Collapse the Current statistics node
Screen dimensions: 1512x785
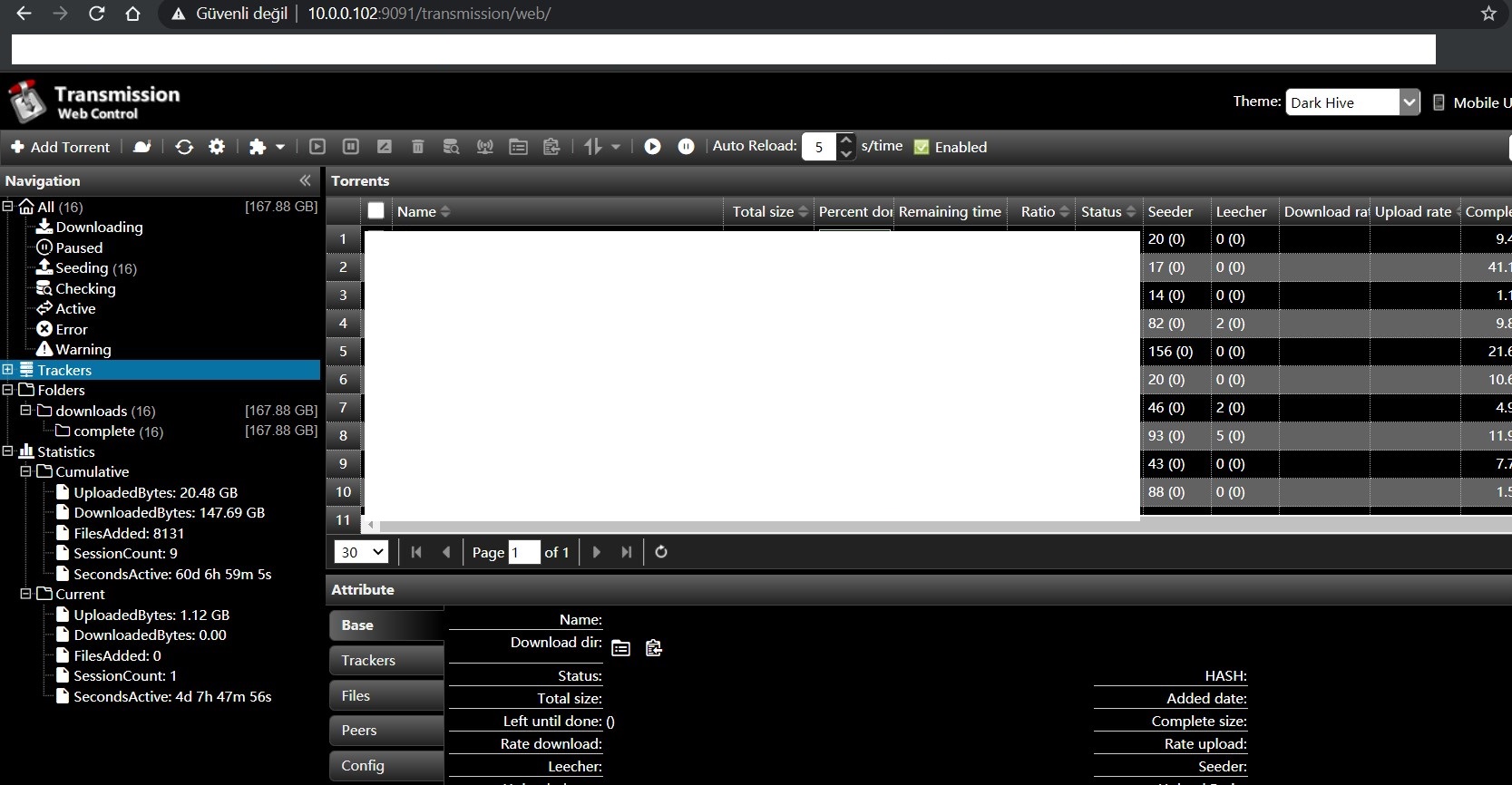pyautogui.click(x=26, y=594)
